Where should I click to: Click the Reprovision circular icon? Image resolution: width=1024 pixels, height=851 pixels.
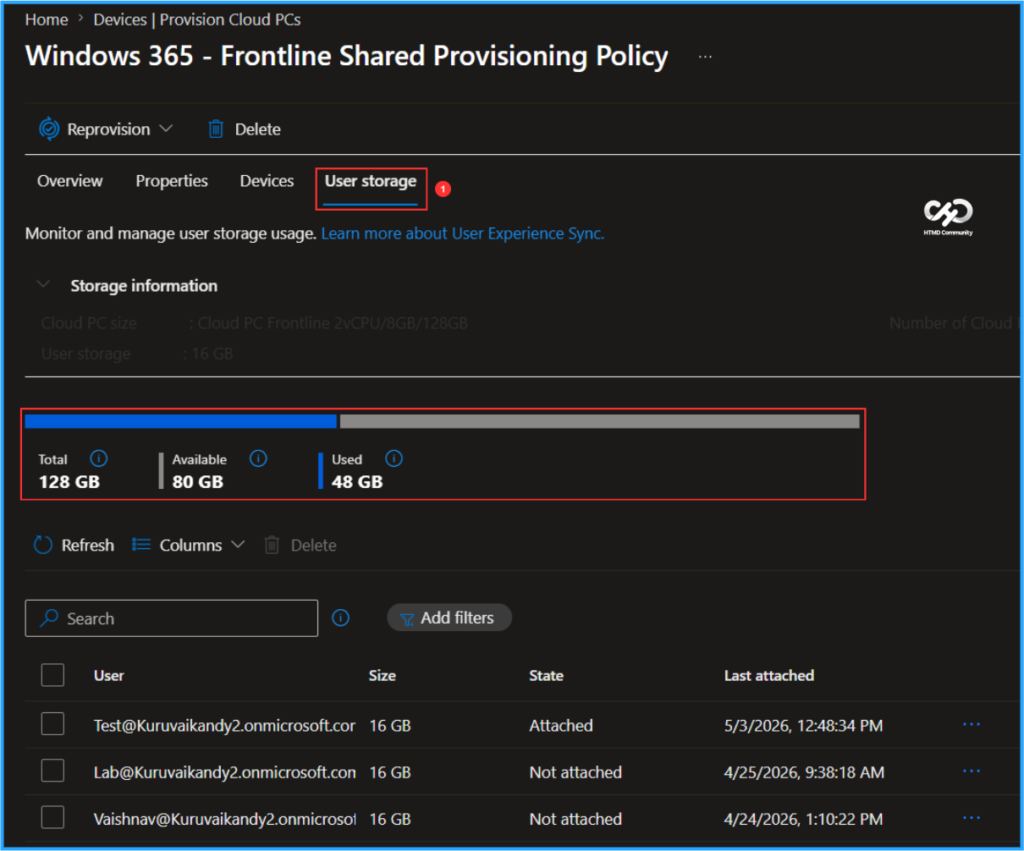tap(48, 129)
